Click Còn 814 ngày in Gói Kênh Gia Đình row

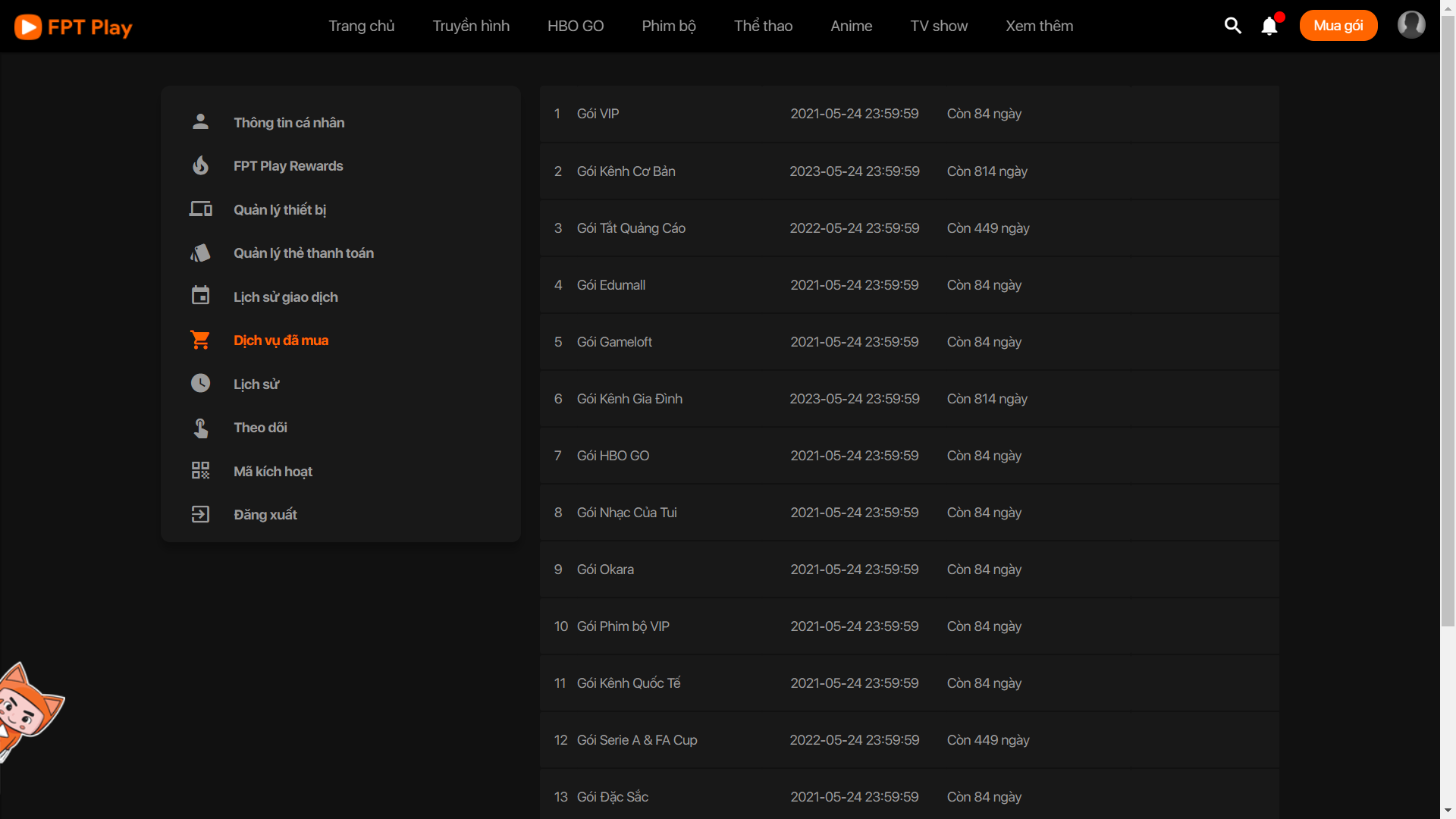[x=987, y=399]
